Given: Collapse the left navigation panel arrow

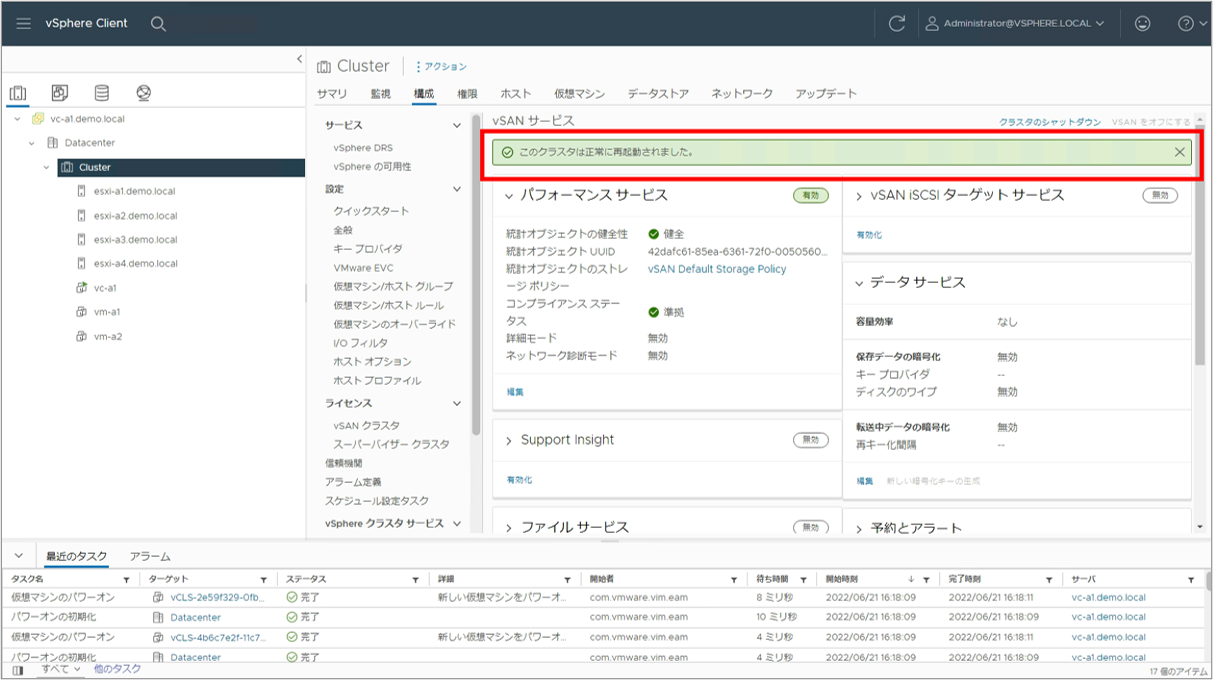Looking at the screenshot, I should pyautogui.click(x=299, y=59).
